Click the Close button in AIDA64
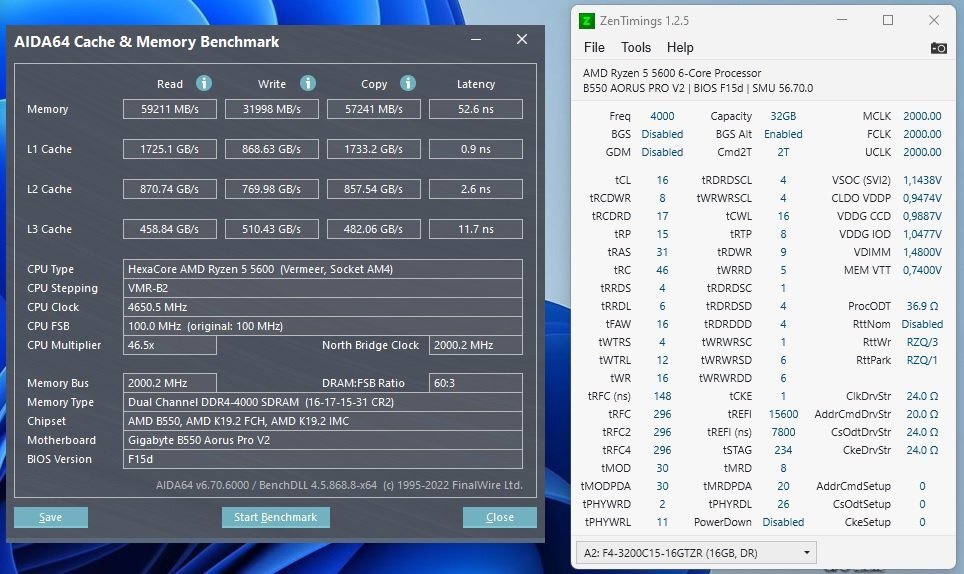 coord(499,517)
